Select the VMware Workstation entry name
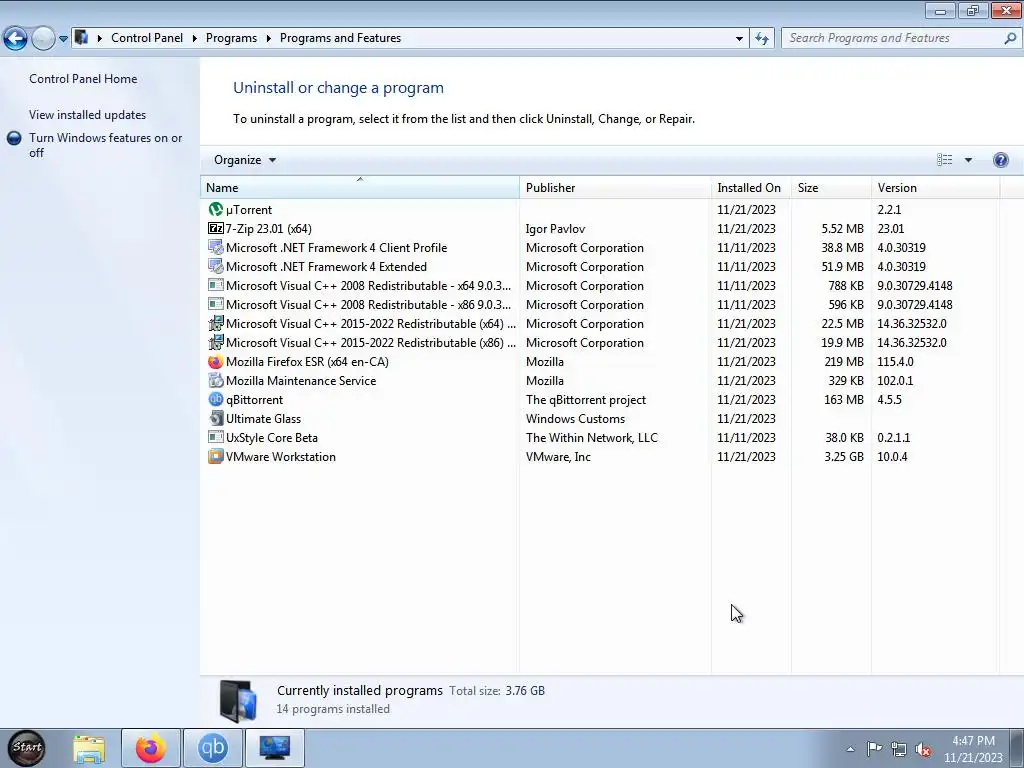Image resolution: width=1024 pixels, height=768 pixels. tap(281, 456)
